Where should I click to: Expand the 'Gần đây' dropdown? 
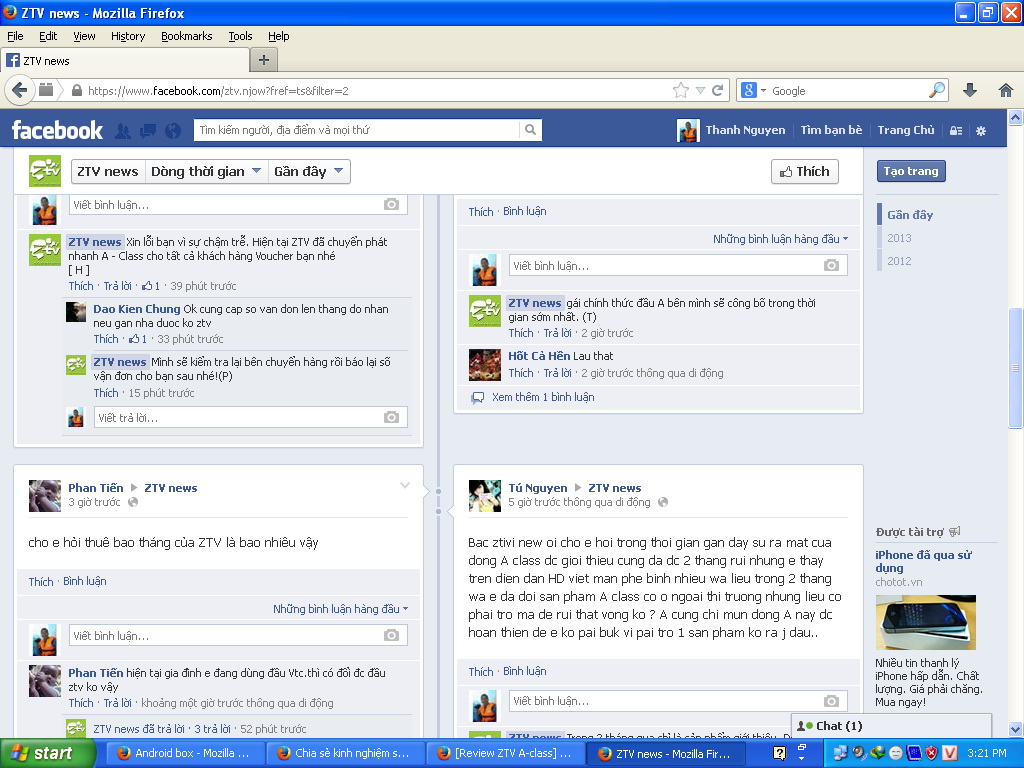click(309, 171)
